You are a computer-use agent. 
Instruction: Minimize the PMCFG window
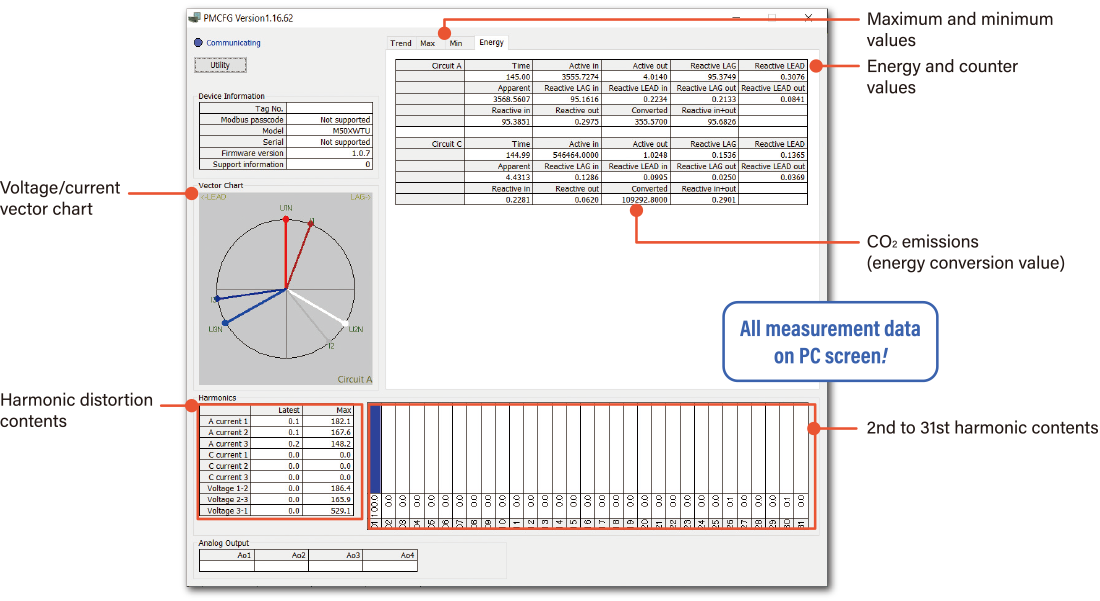[737, 18]
